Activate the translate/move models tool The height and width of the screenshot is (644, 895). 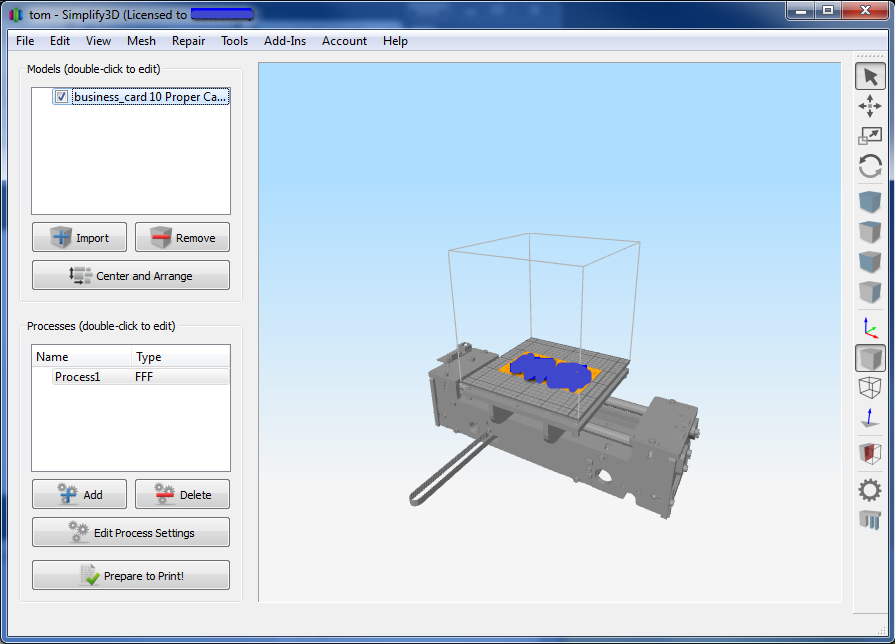click(x=870, y=106)
